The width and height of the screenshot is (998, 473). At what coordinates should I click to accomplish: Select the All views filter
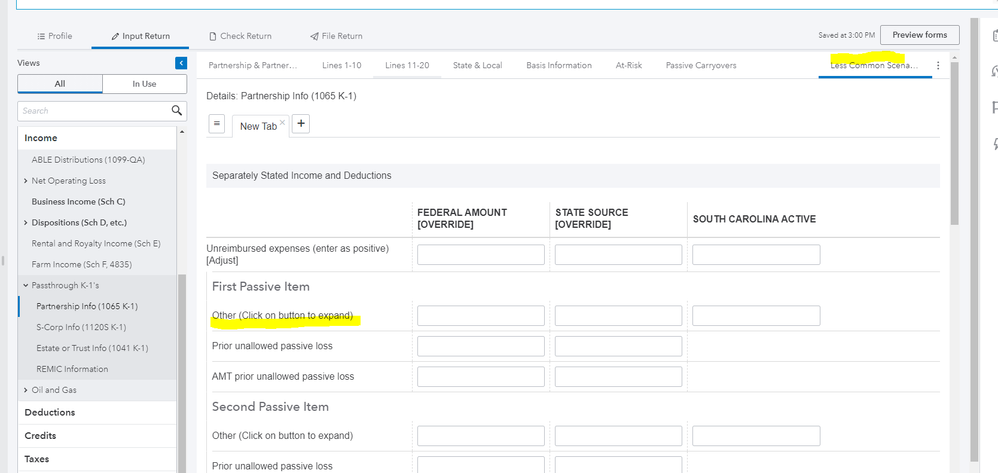click(60, 84)
